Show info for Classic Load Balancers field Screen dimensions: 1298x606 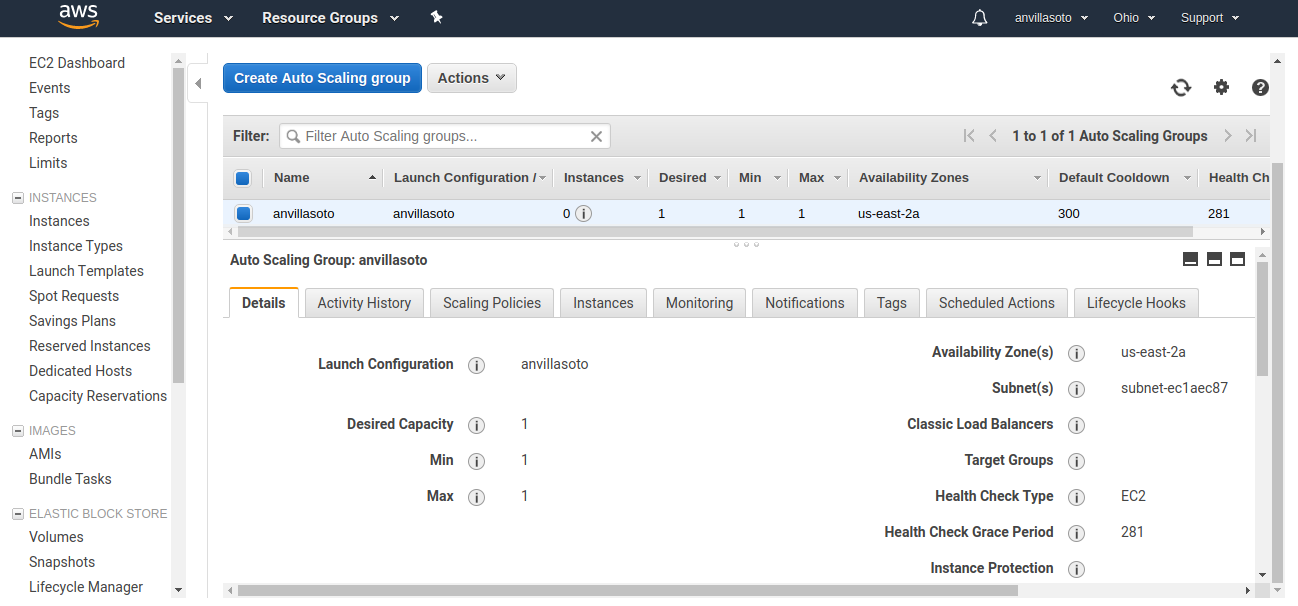pos(1077,425)
